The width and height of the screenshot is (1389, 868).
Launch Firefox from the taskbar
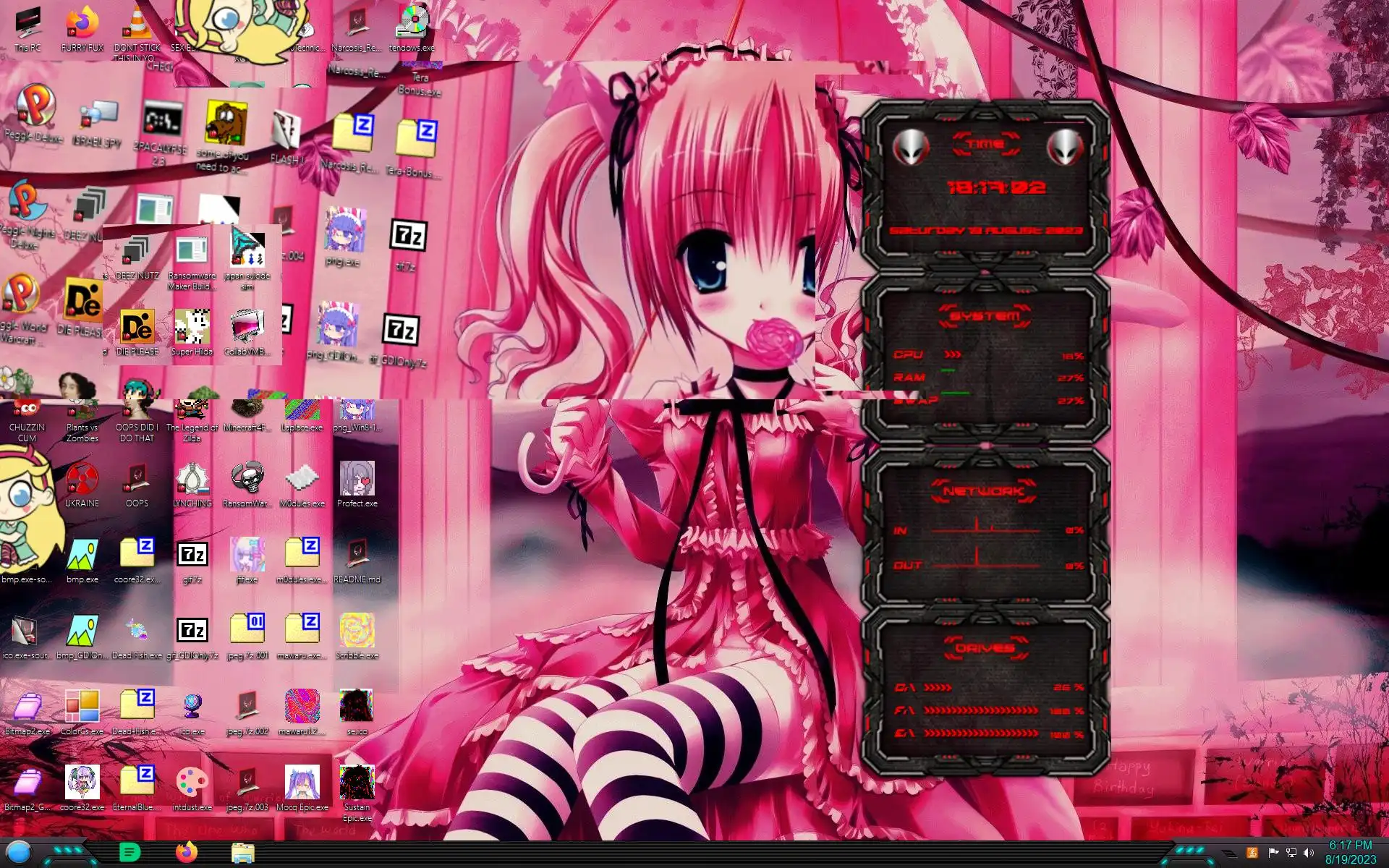[x=187, y=853]
